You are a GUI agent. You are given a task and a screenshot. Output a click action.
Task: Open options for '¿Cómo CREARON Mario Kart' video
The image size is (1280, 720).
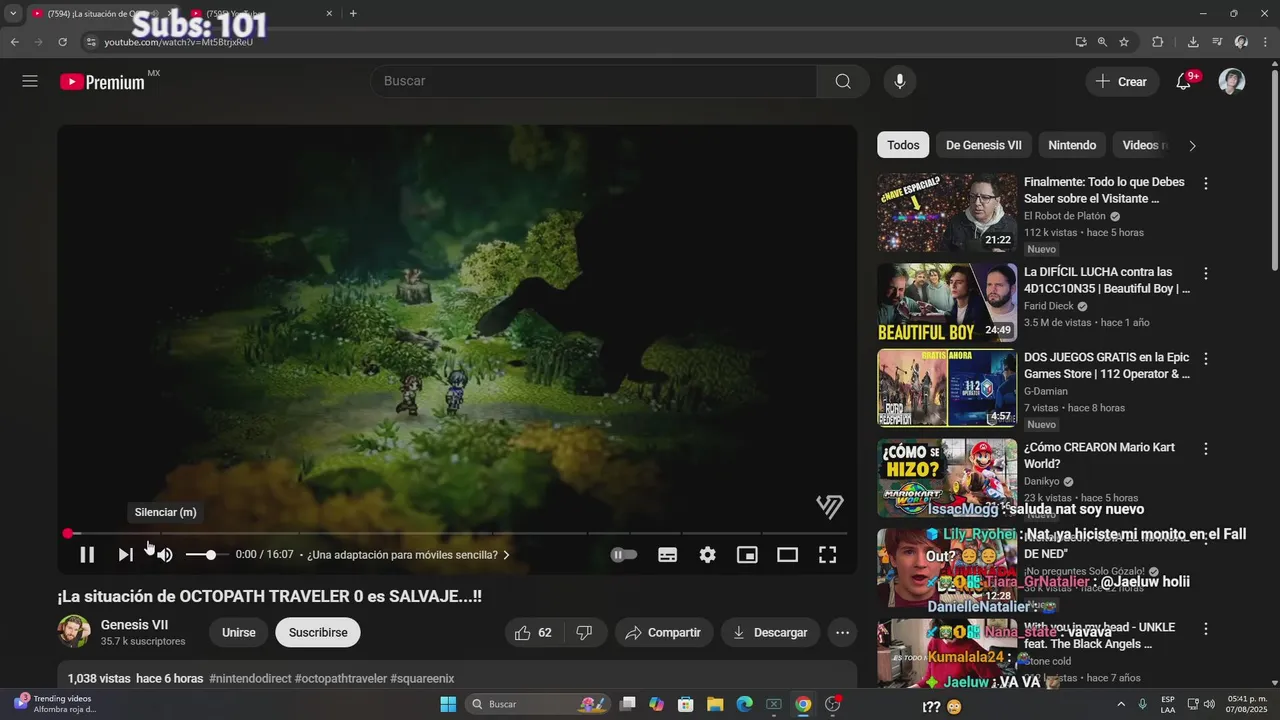[1206, 449]
